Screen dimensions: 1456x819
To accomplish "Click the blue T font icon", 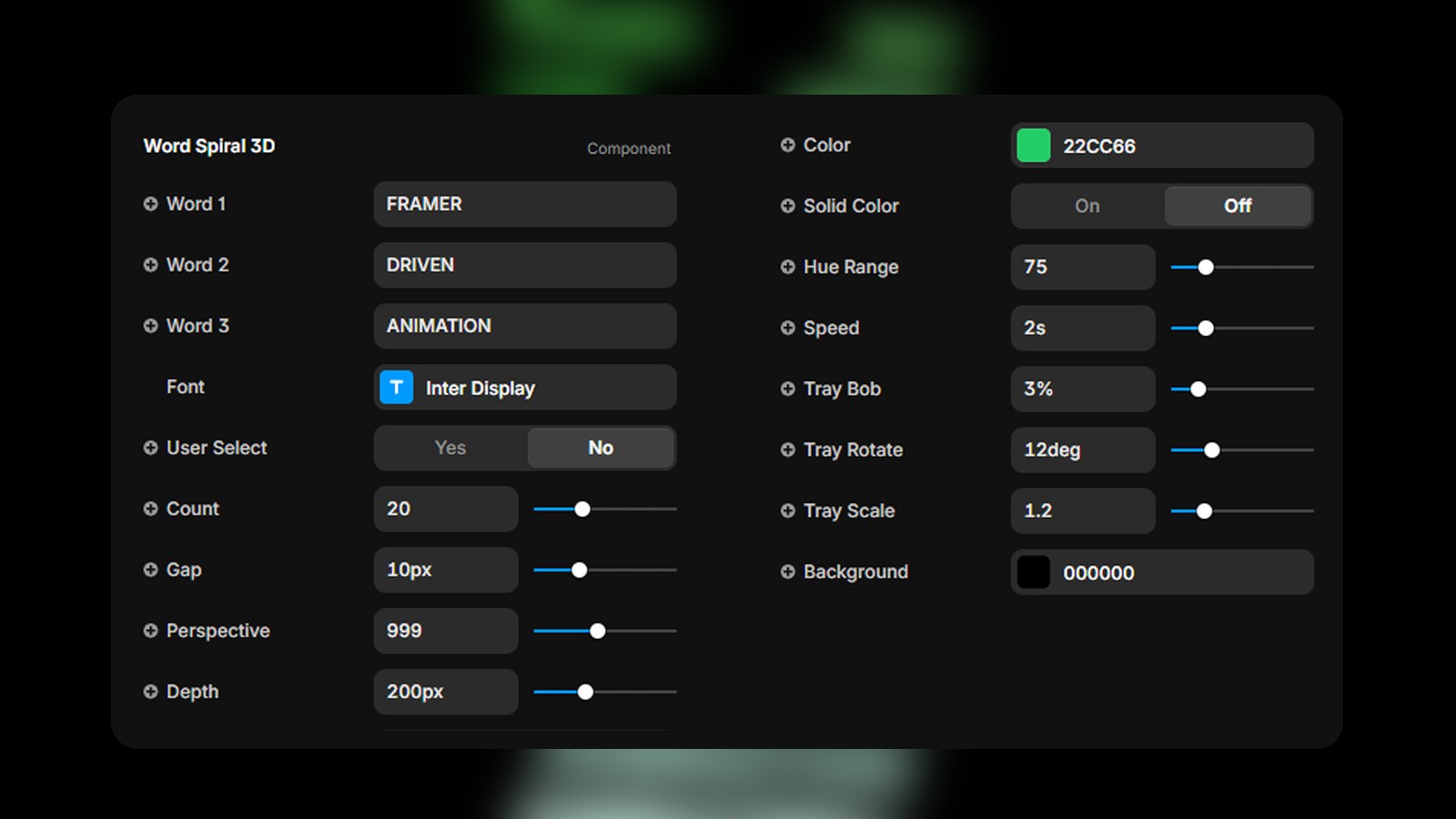I will pos(396,388).
